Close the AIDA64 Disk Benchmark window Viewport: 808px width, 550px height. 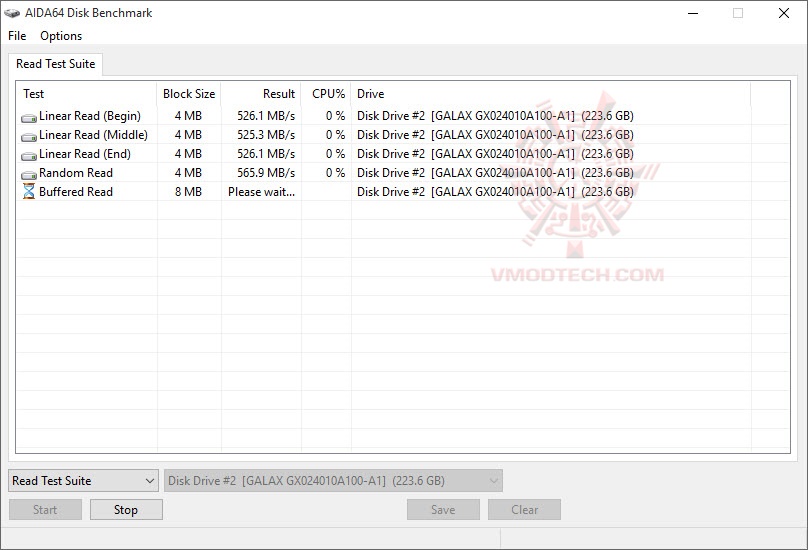pyautogui.click(x=784, y=13)
